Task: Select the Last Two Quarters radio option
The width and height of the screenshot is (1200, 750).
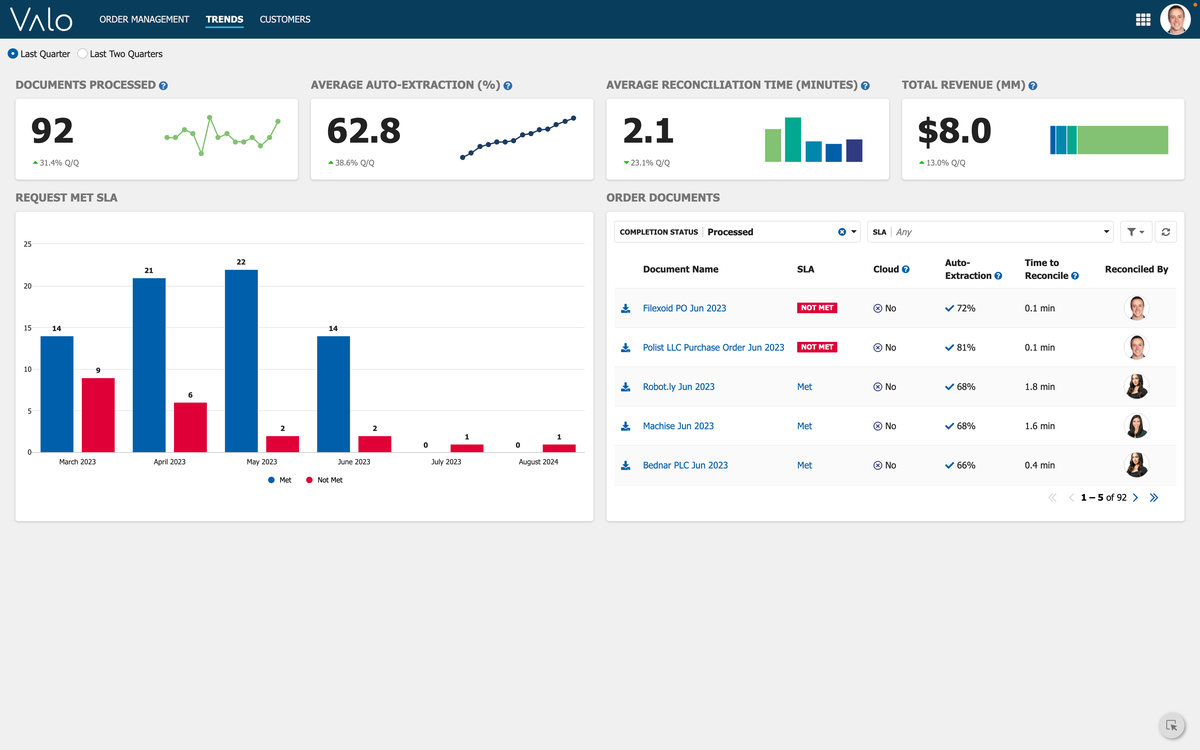Action: (x=83, y=54)
